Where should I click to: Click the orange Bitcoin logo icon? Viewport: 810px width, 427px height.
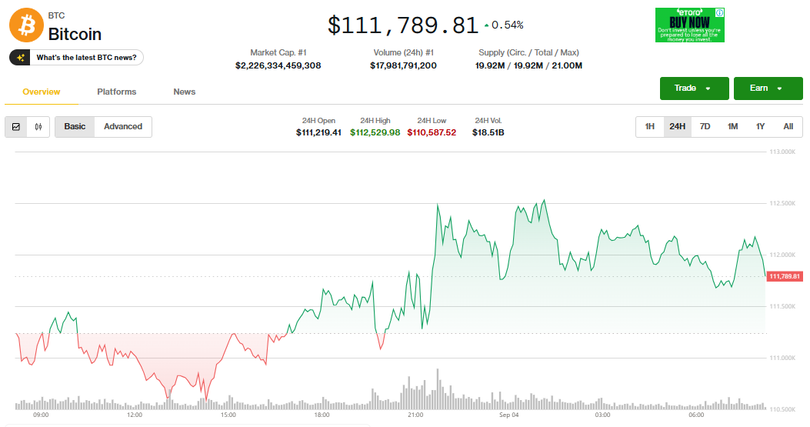coord(26,25)
